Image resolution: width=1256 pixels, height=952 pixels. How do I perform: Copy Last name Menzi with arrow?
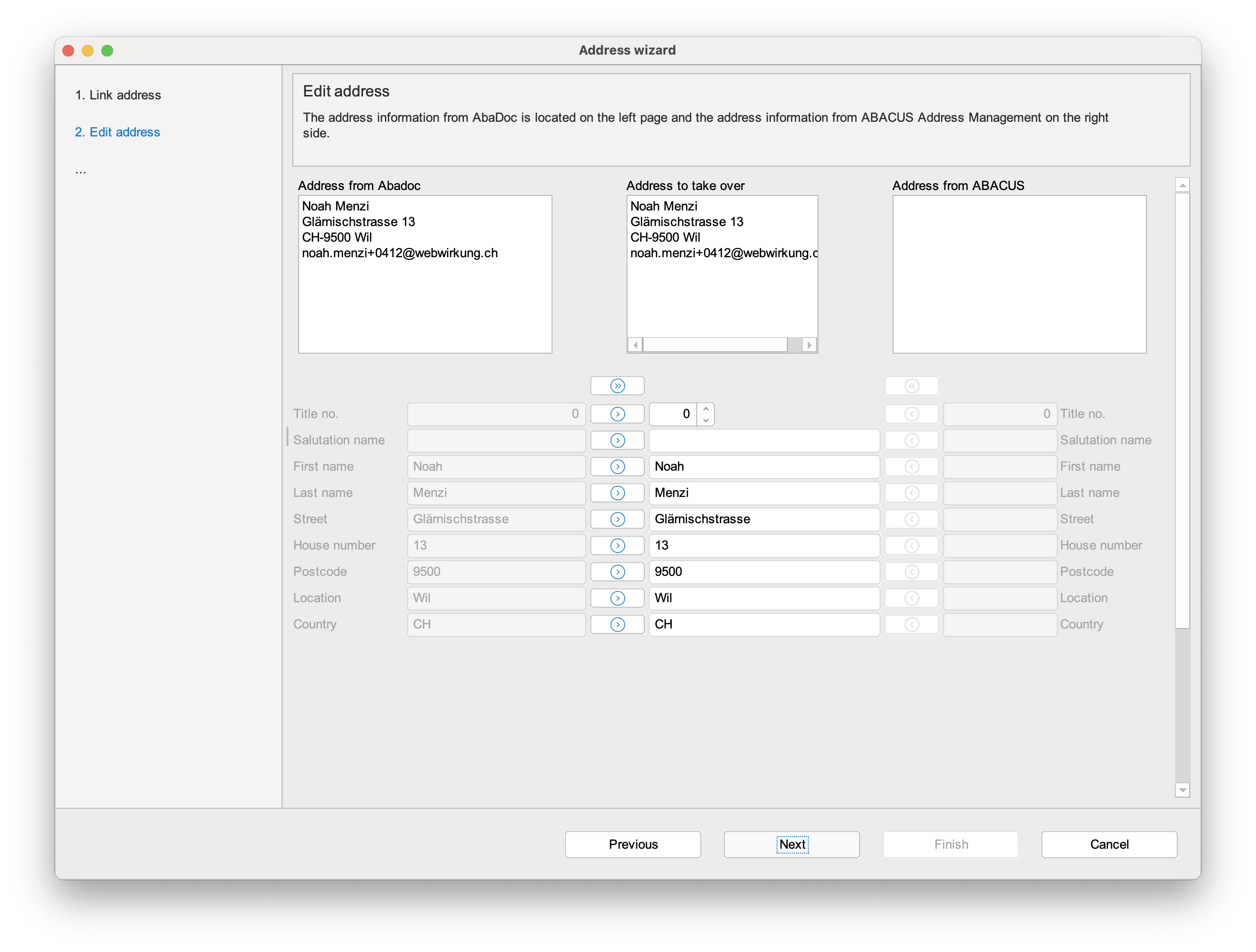pos(617,493)
